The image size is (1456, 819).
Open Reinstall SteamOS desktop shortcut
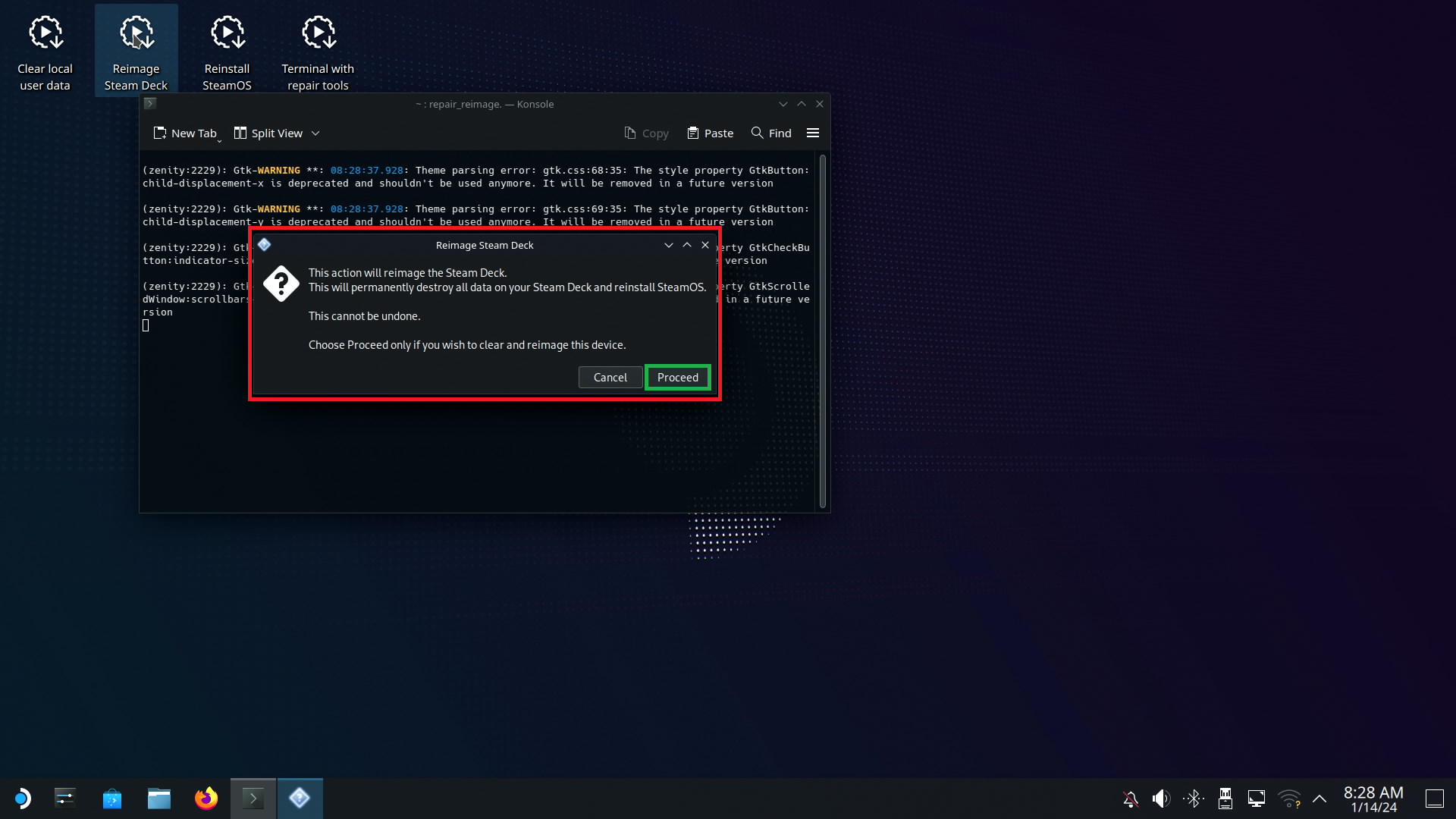227,50
